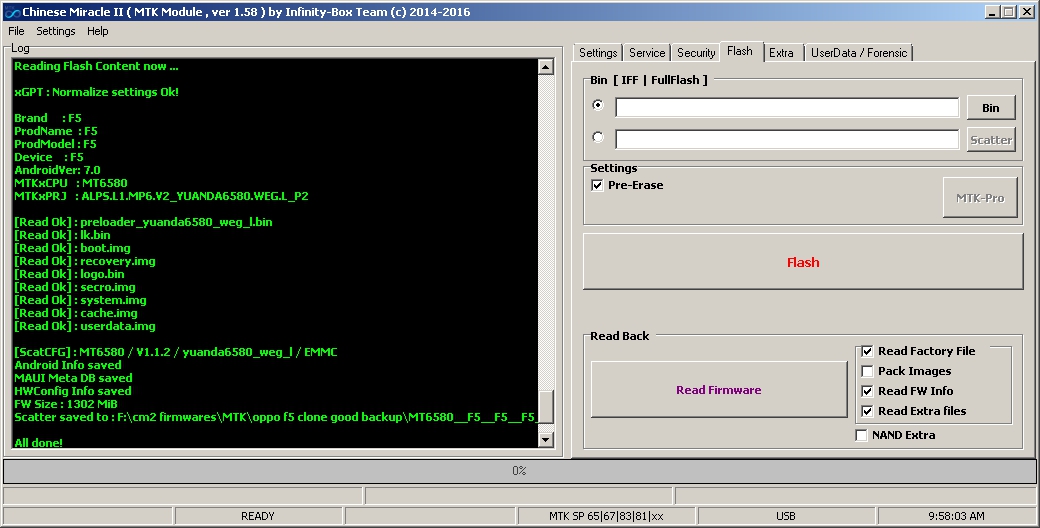Click the 9:58:03 AM clock entry
The image size is (1040, 528).
click(956, 516)
